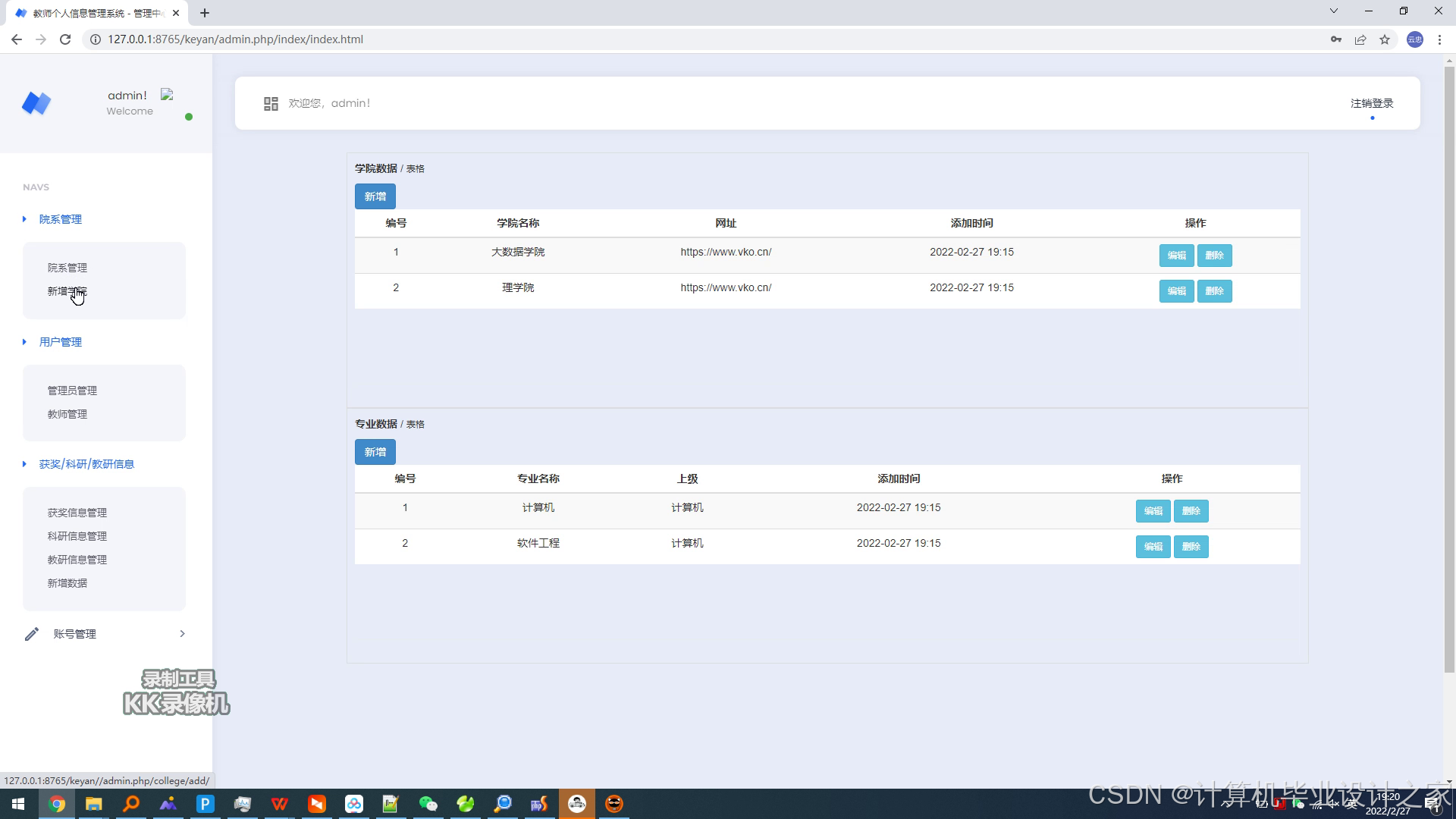Click the admin avatar image
1456x819 pixels.
[x=168, y=95]
